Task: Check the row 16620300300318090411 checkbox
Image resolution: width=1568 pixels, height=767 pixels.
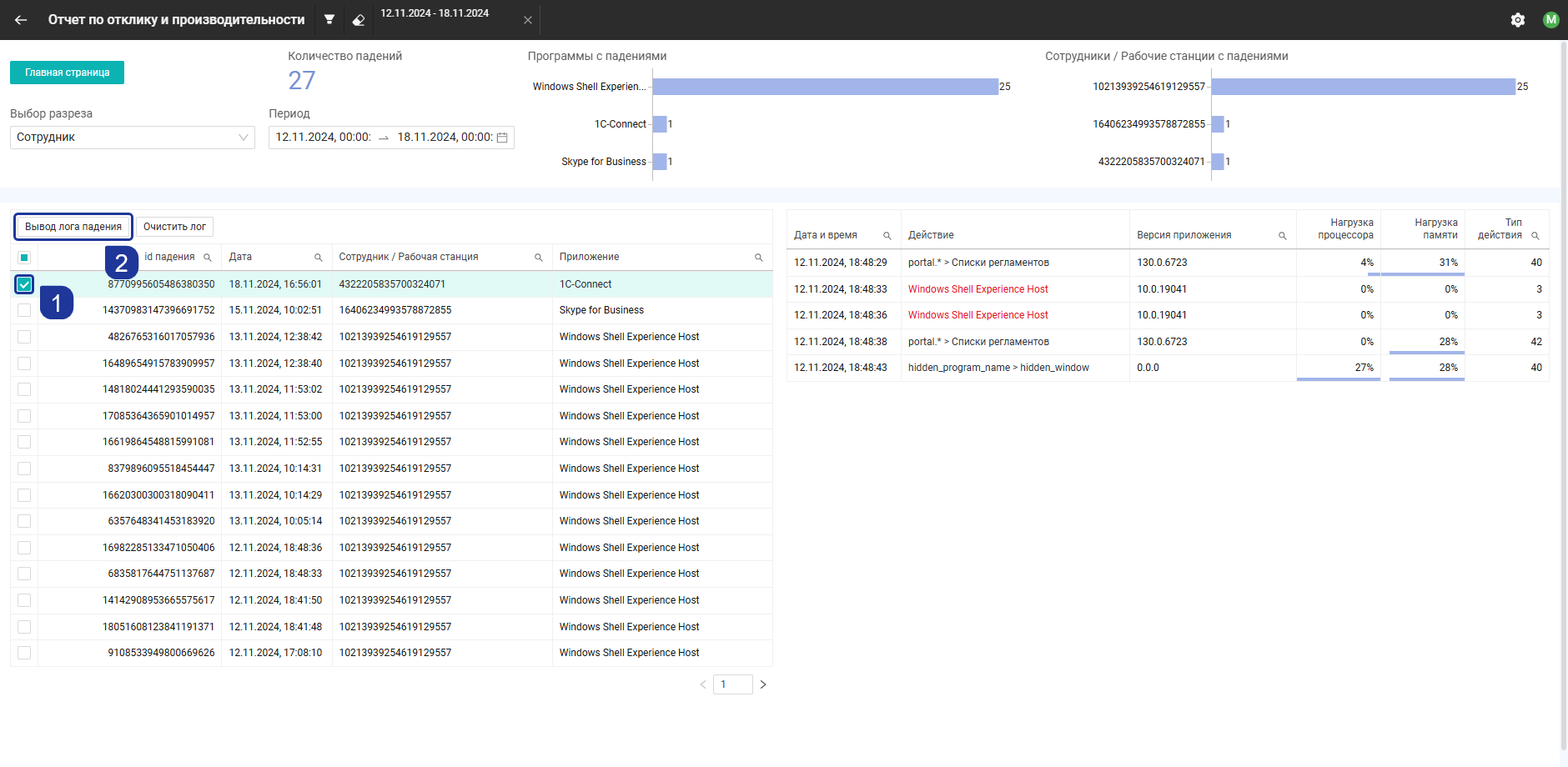Action: pos(24,495)
